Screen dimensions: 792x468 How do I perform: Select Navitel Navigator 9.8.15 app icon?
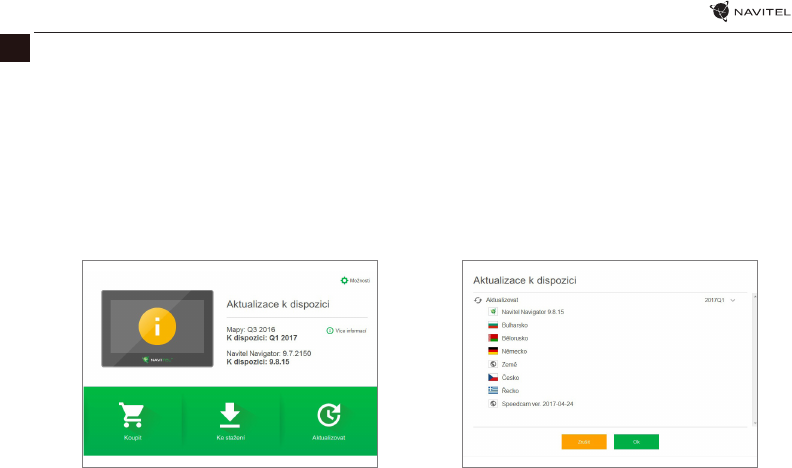[x=493, y=312]
